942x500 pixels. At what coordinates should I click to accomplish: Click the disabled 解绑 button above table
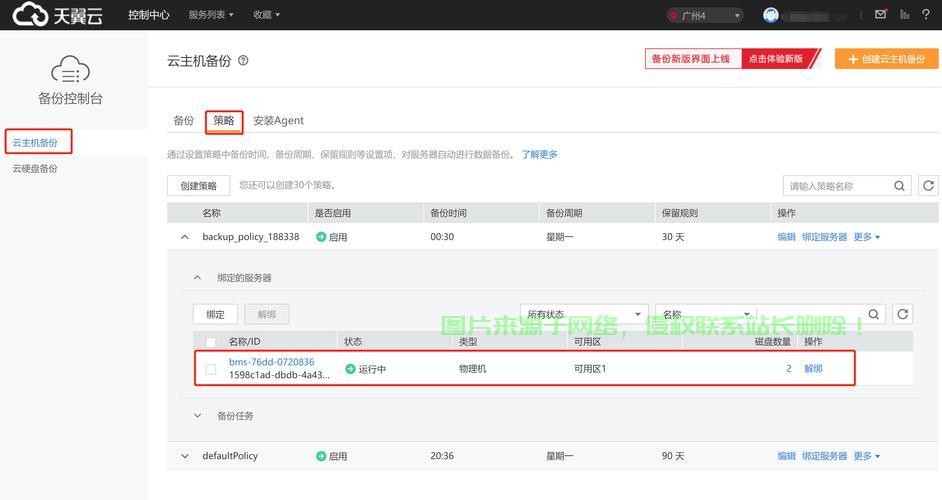[267, 314]
